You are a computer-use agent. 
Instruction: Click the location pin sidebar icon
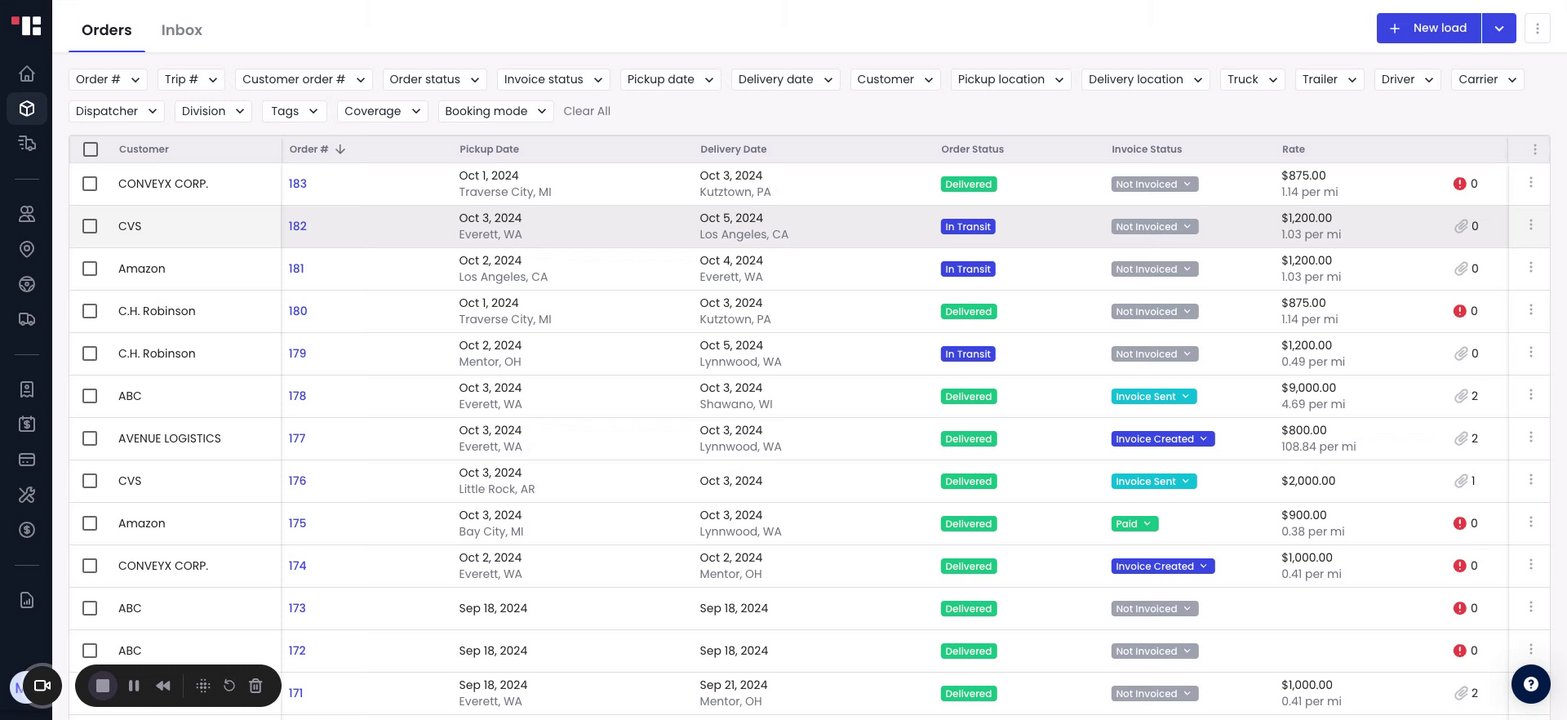pyautogui.click(x=27, y=249)
